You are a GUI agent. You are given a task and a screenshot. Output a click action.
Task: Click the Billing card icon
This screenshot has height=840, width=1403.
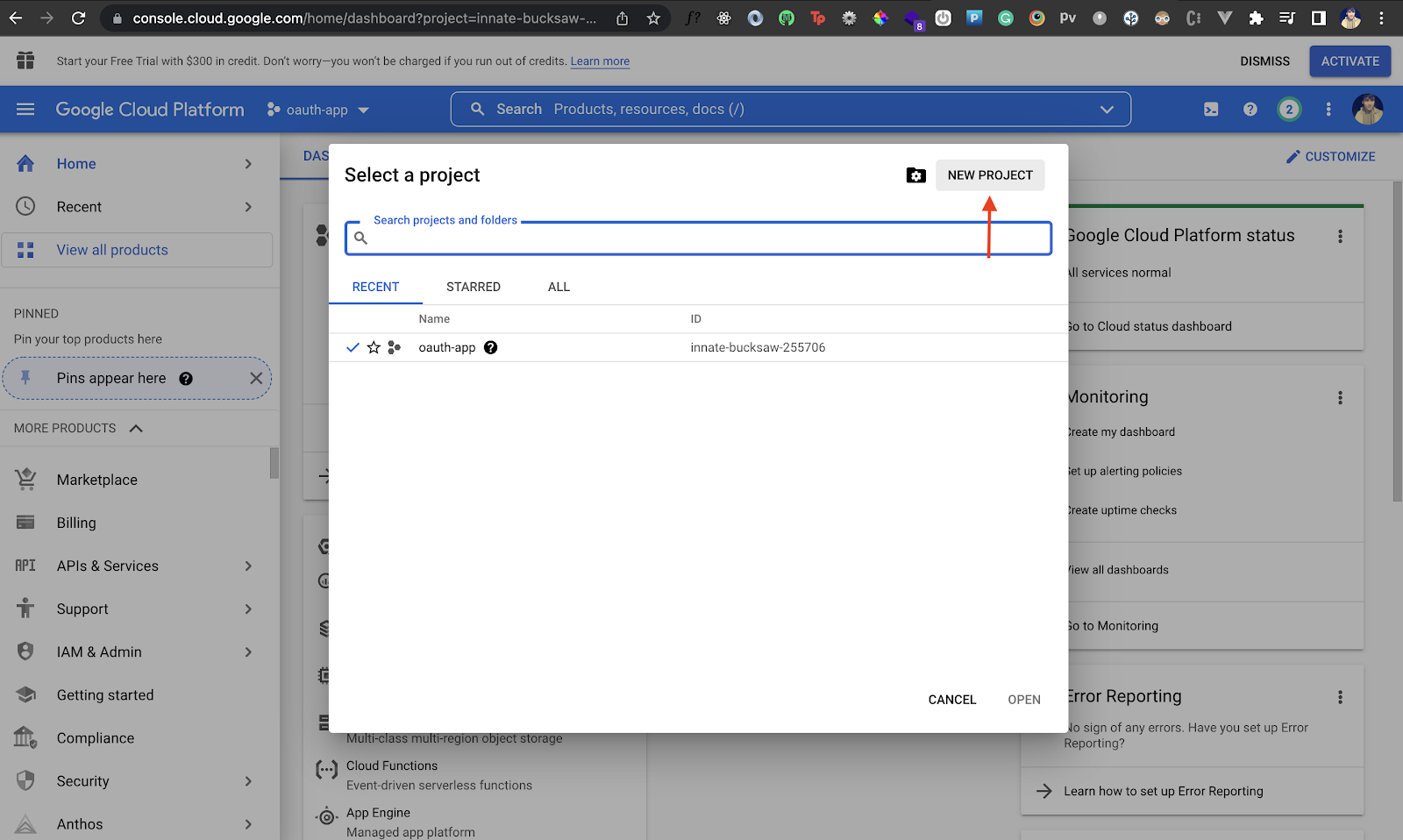tap(25, 523)
